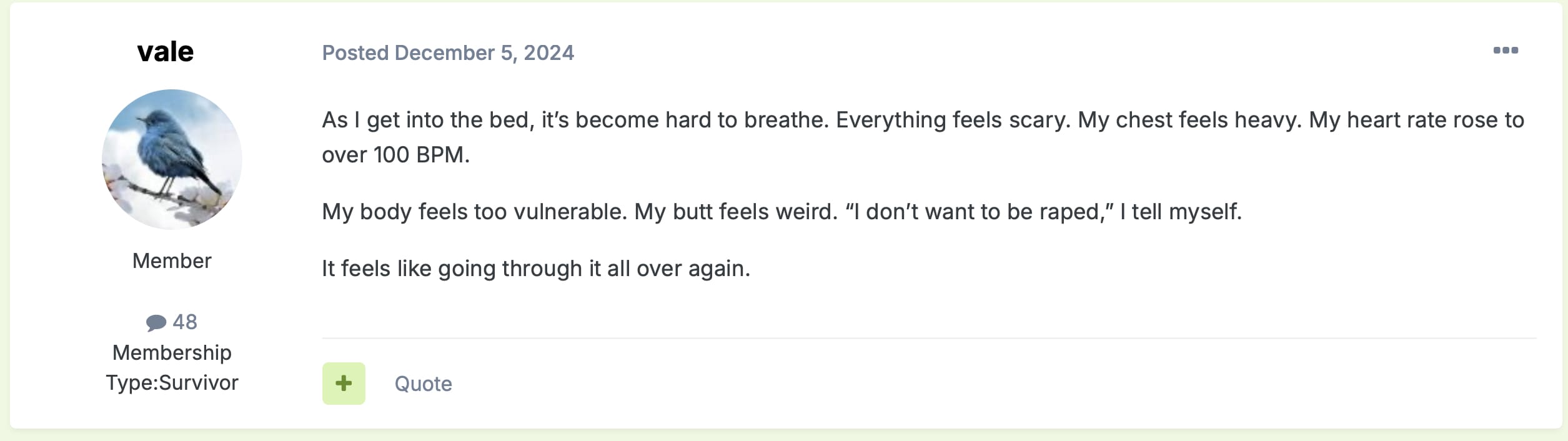Viewport: 1568px width, 441px height.
Task: Click the Quote link
Action: [423, 384]
